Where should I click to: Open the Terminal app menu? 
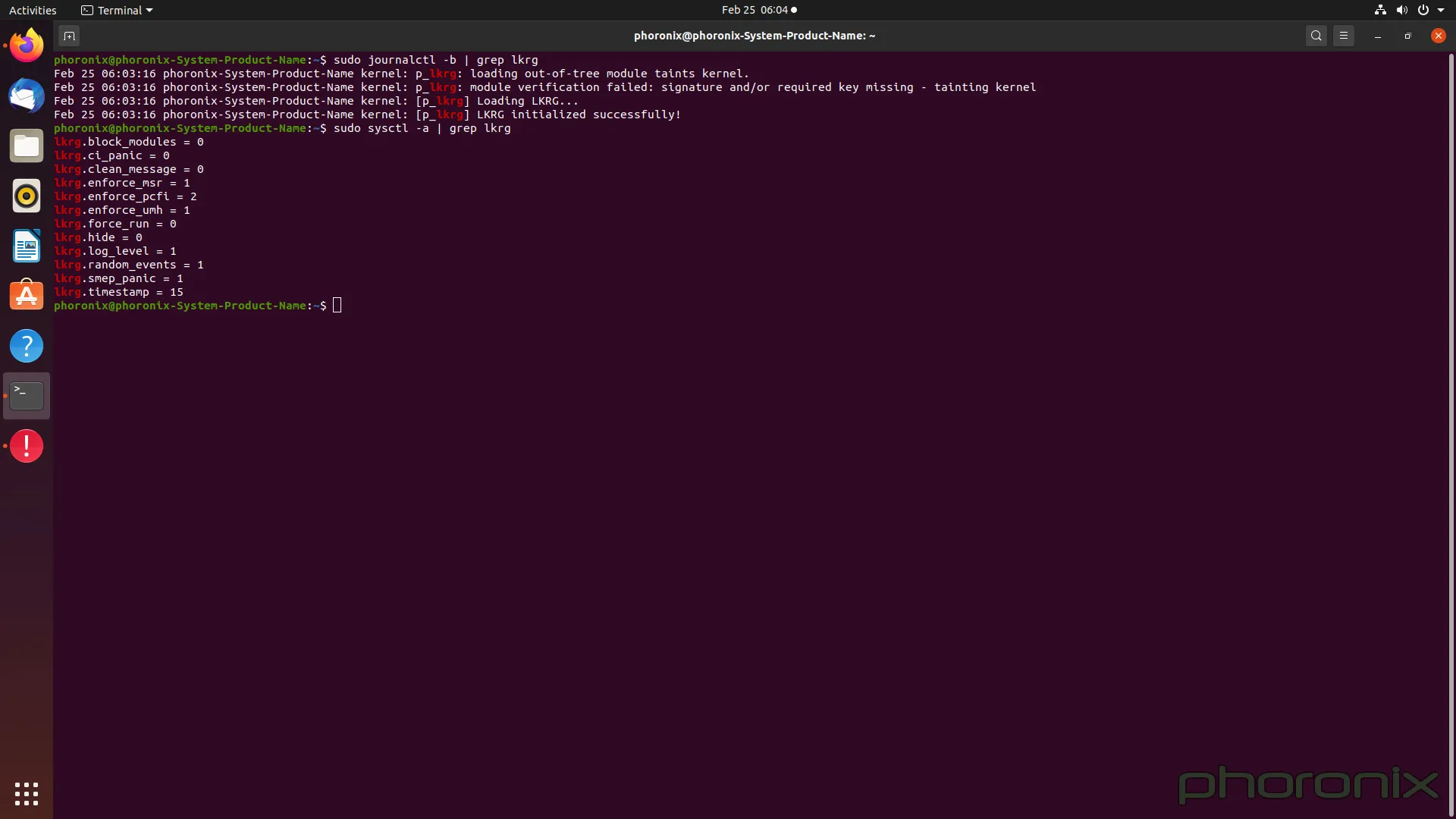[117, 10]
